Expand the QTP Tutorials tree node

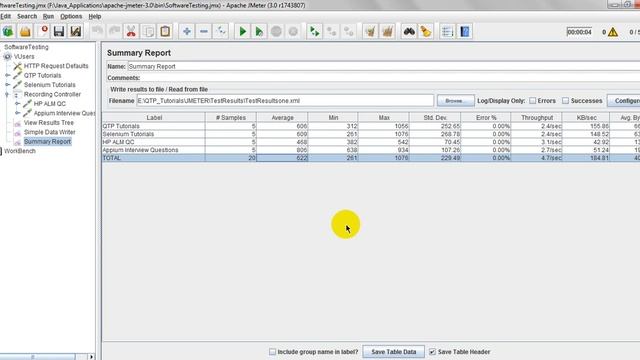pos(7,76)
